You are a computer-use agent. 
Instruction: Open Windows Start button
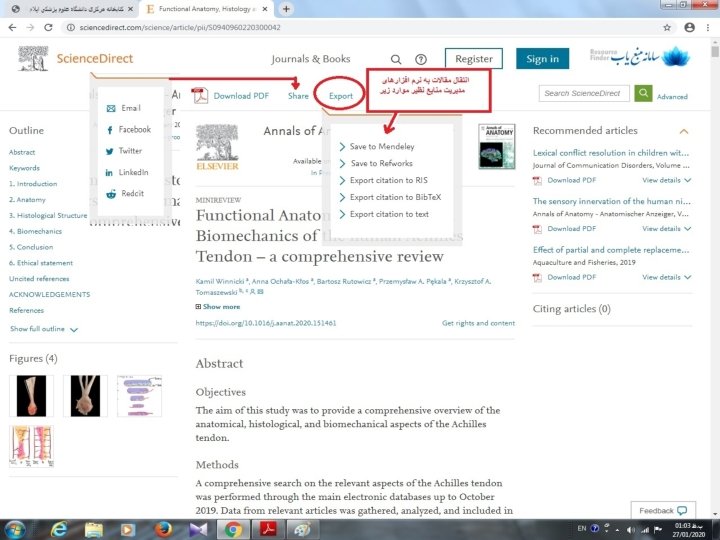pyautogui.click(x=15, y=530)
